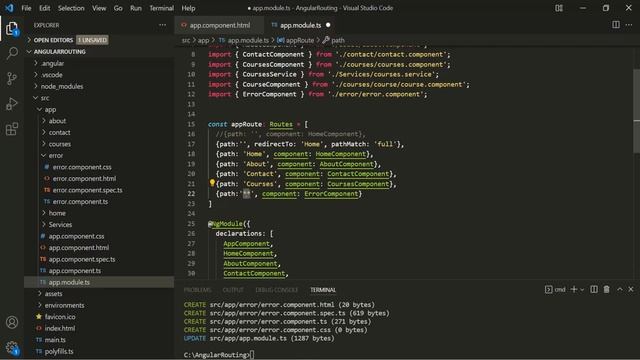Open the Manage gear icon
This screenshot has width=640, height=360.
tap(12, 348)
